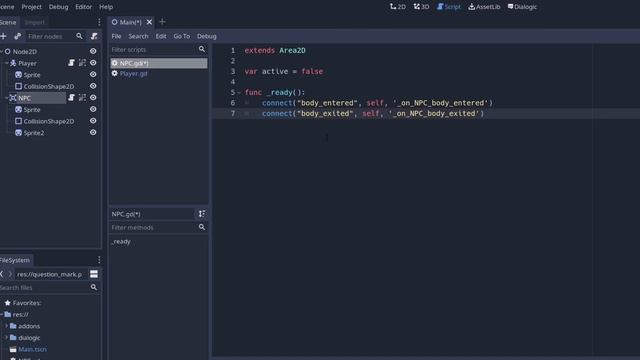This screenshot has width=640, height=360.
Task: Open the Help menu
Action: pos(106,7)
